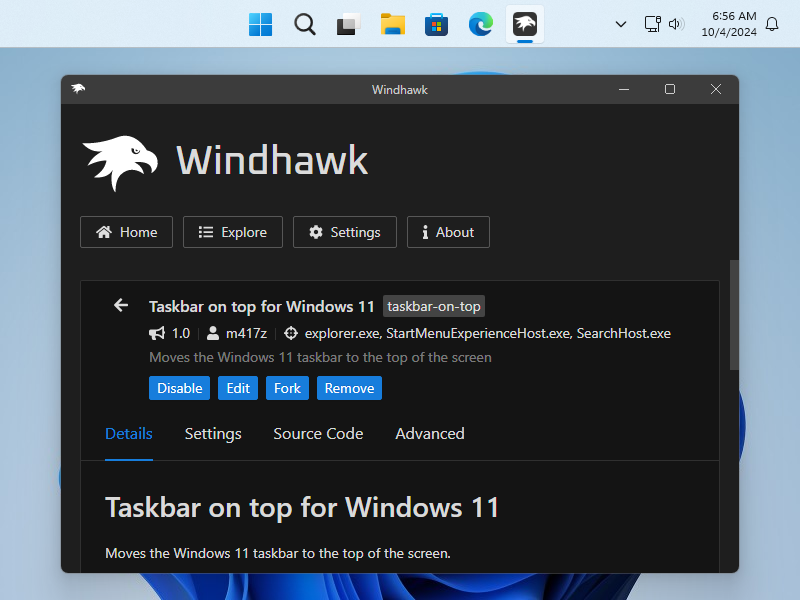Image resolution: width=800 pixels, height=600 pixels.
Task: Click the volume icon in the system tray
Action: click(674, 24)
